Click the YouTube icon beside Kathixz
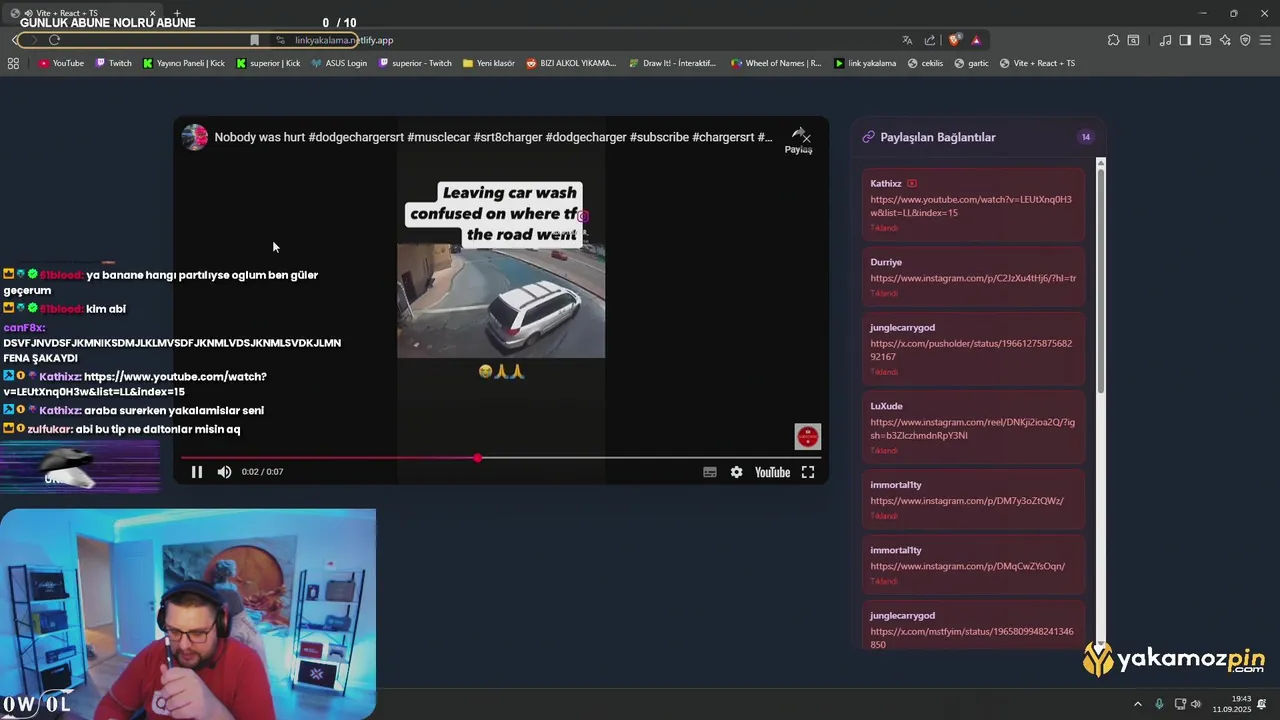Image resolution: width=1280 pixels, height=720 pixels. tap(912, 184)
